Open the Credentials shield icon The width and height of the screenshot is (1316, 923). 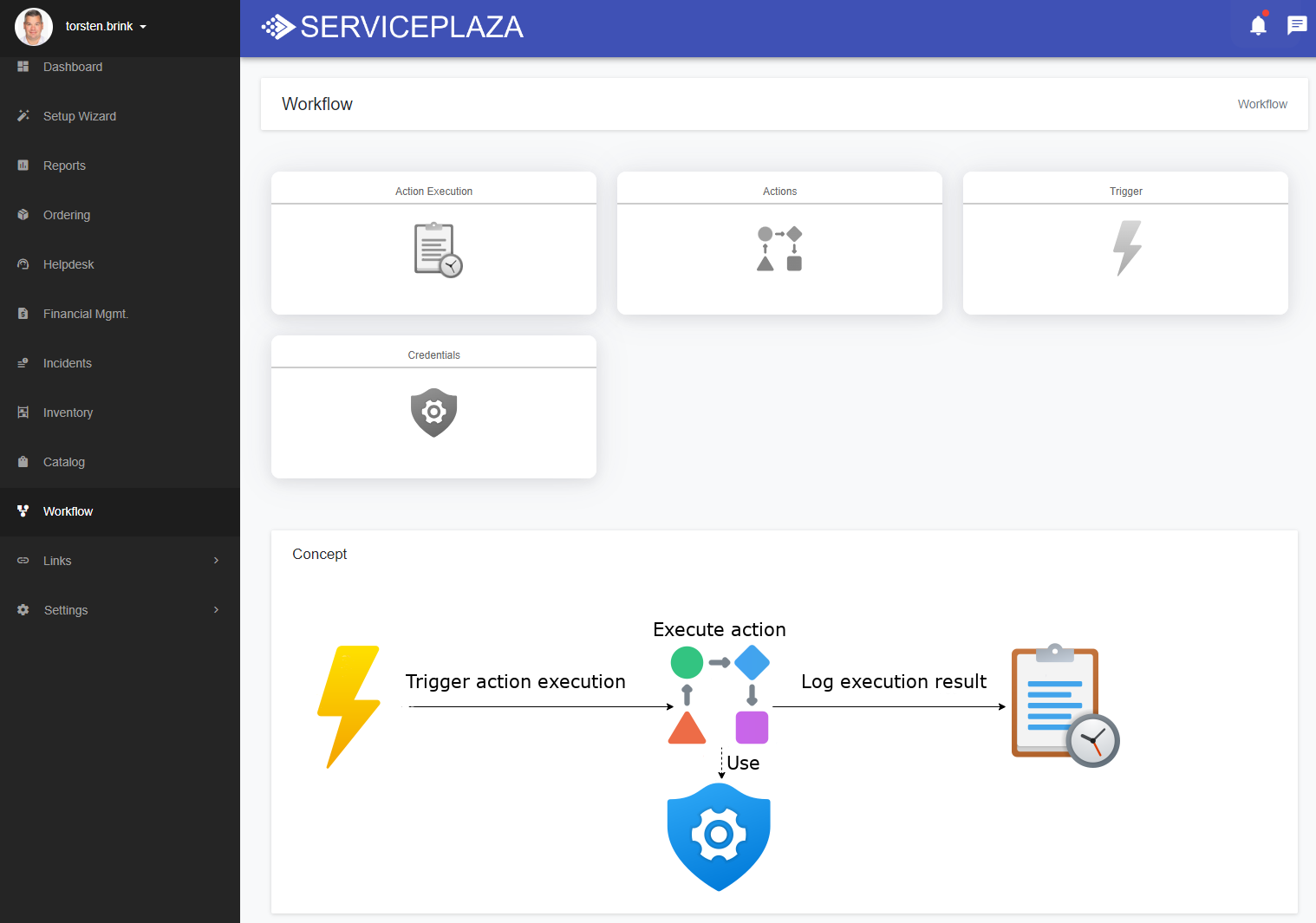pos(433,413)
